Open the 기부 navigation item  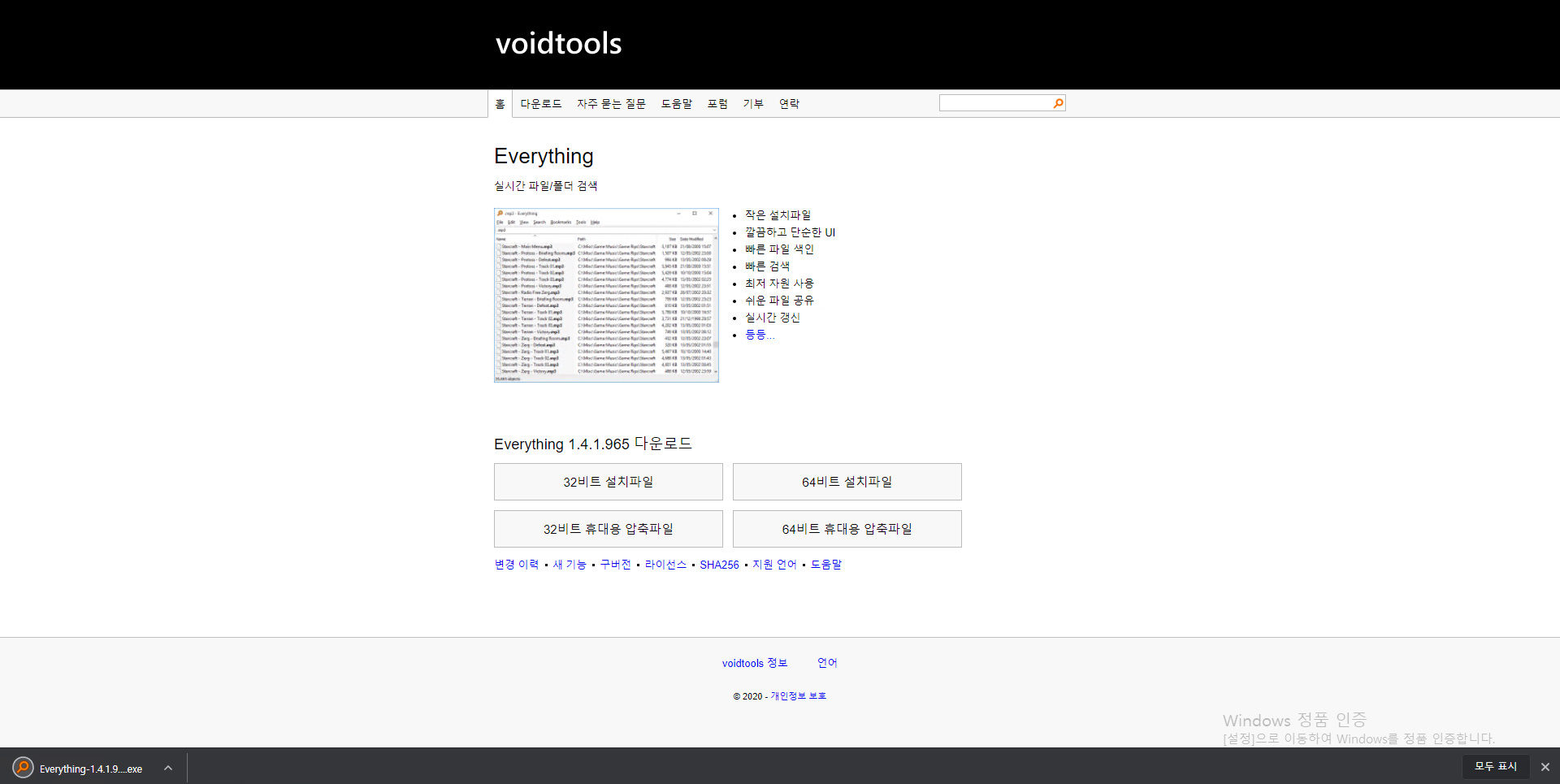(x=753, y=104)
